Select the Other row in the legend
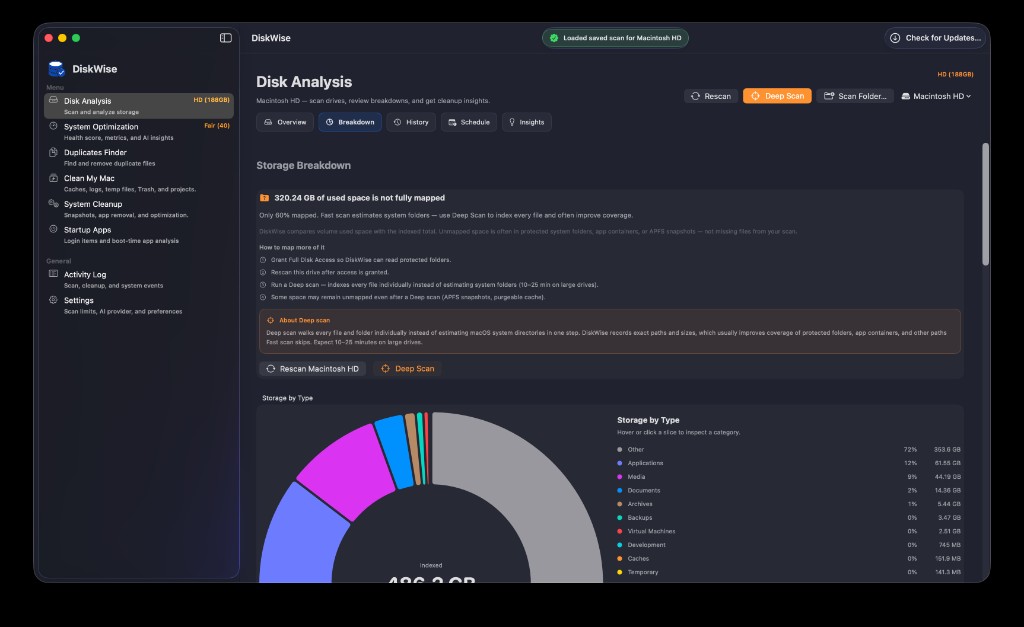1024x627 pixels. pyautogui.click(x=788, y=449)
